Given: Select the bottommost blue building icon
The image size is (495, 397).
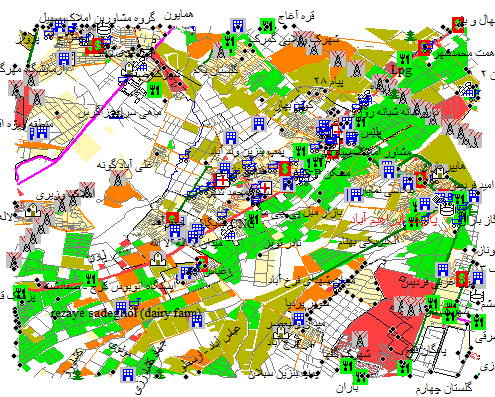Looking at the screenshot, I should point(127,375).
